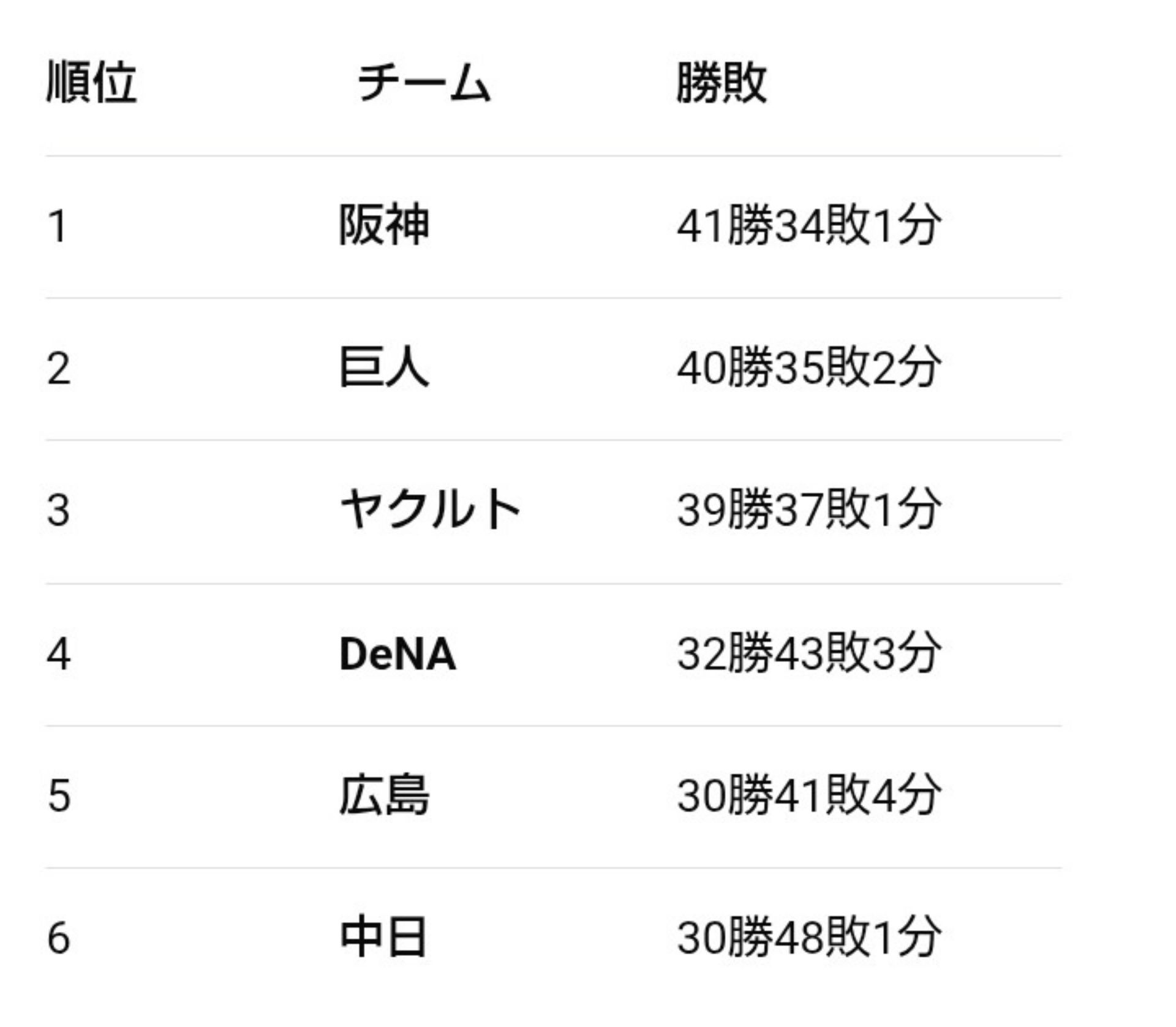Select the record 41勝34敗1分
This screenshot has width=1176, height=1027.
[x=809, y=225]
